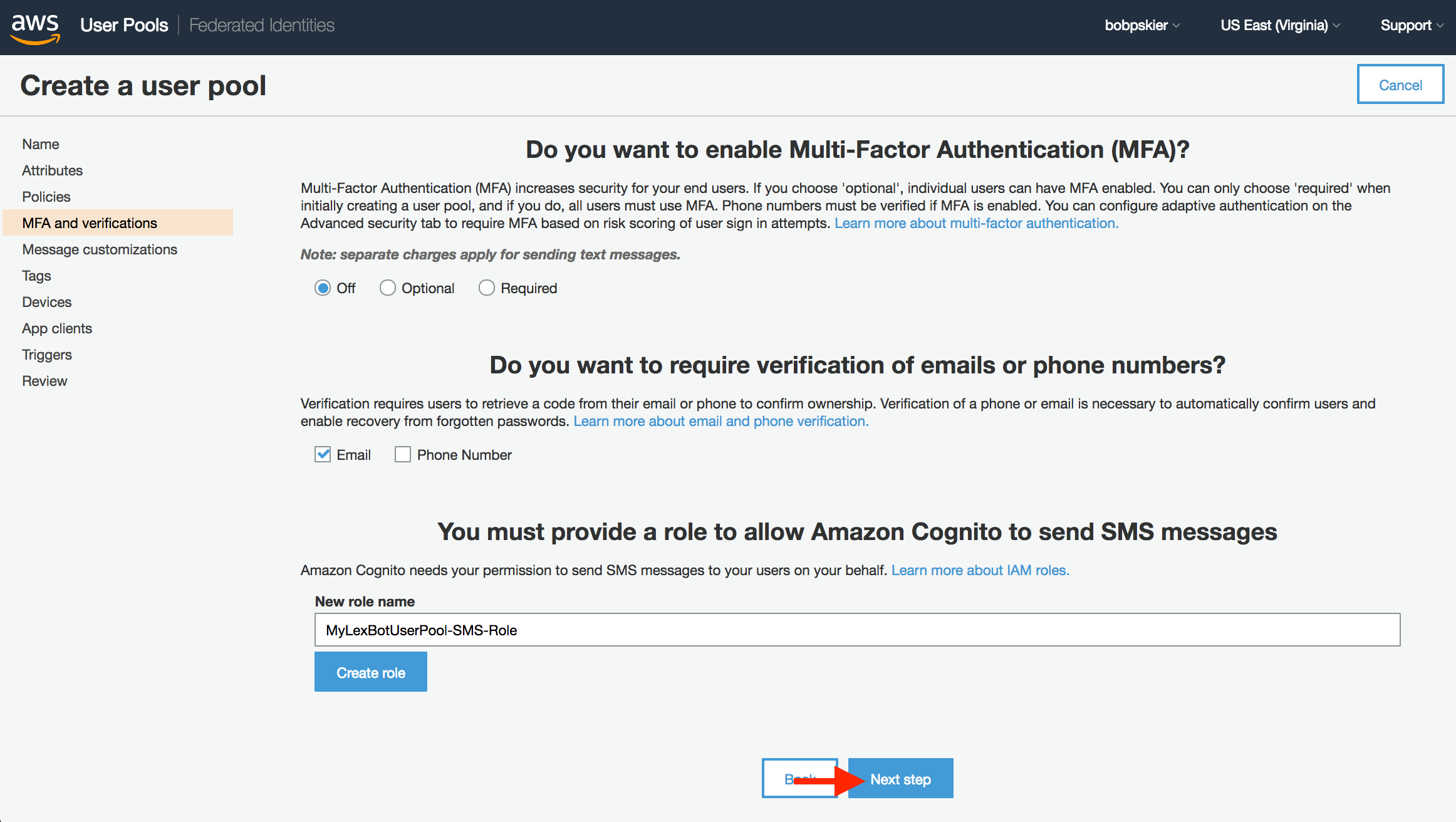Select MFA and verifications in sidebar
1456x822 pixels.
(x=118, y=223)
